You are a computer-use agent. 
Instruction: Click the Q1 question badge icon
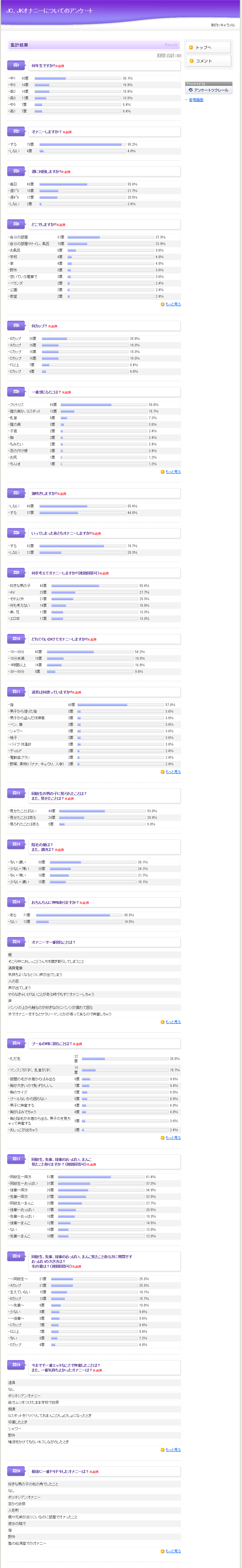[16, 65]
